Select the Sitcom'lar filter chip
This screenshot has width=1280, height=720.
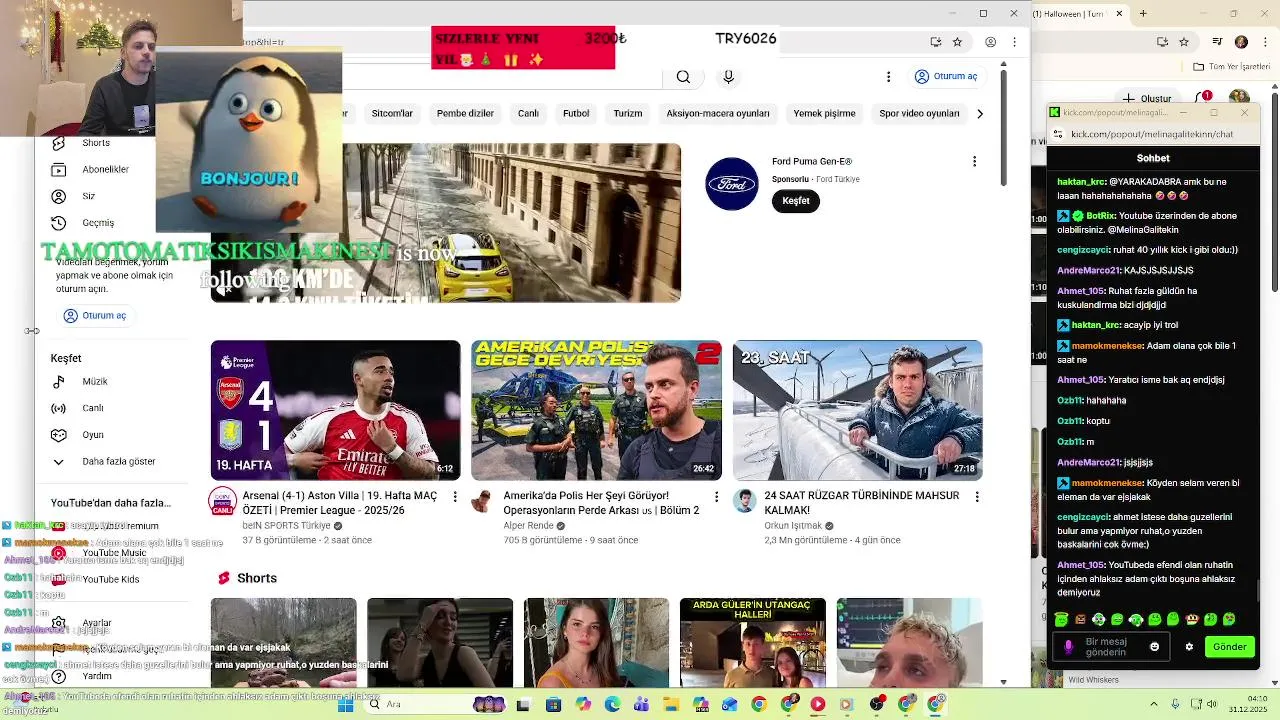point(392,113)
